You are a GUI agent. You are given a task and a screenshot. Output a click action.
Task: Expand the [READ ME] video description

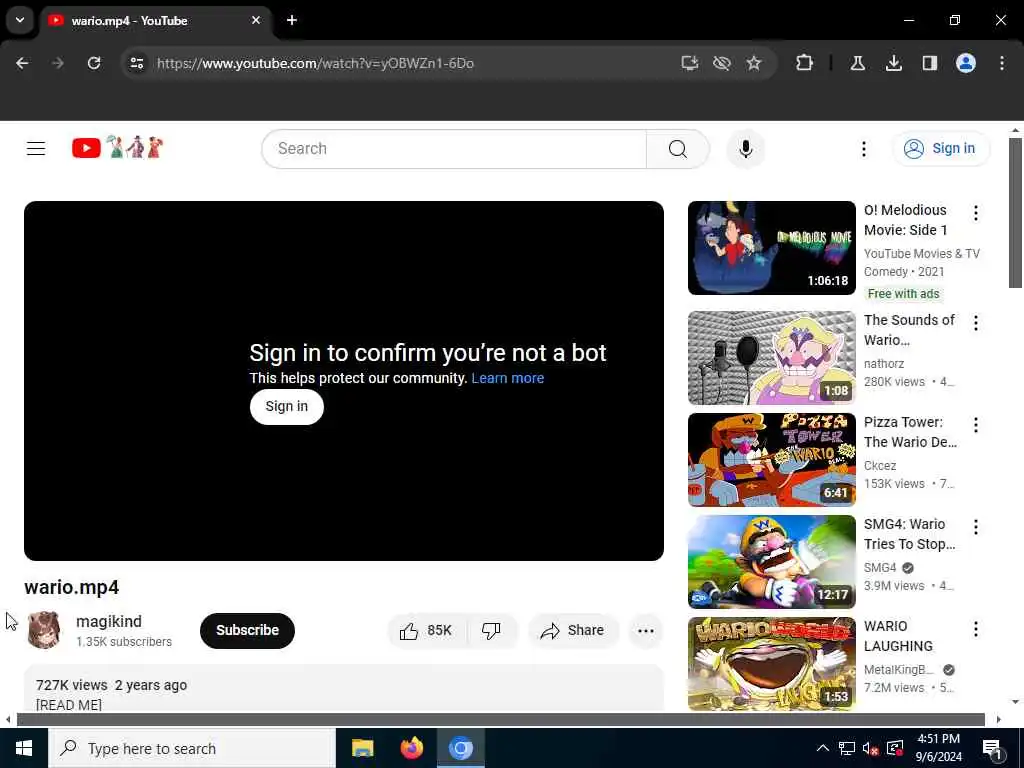[x=344, y=688]
